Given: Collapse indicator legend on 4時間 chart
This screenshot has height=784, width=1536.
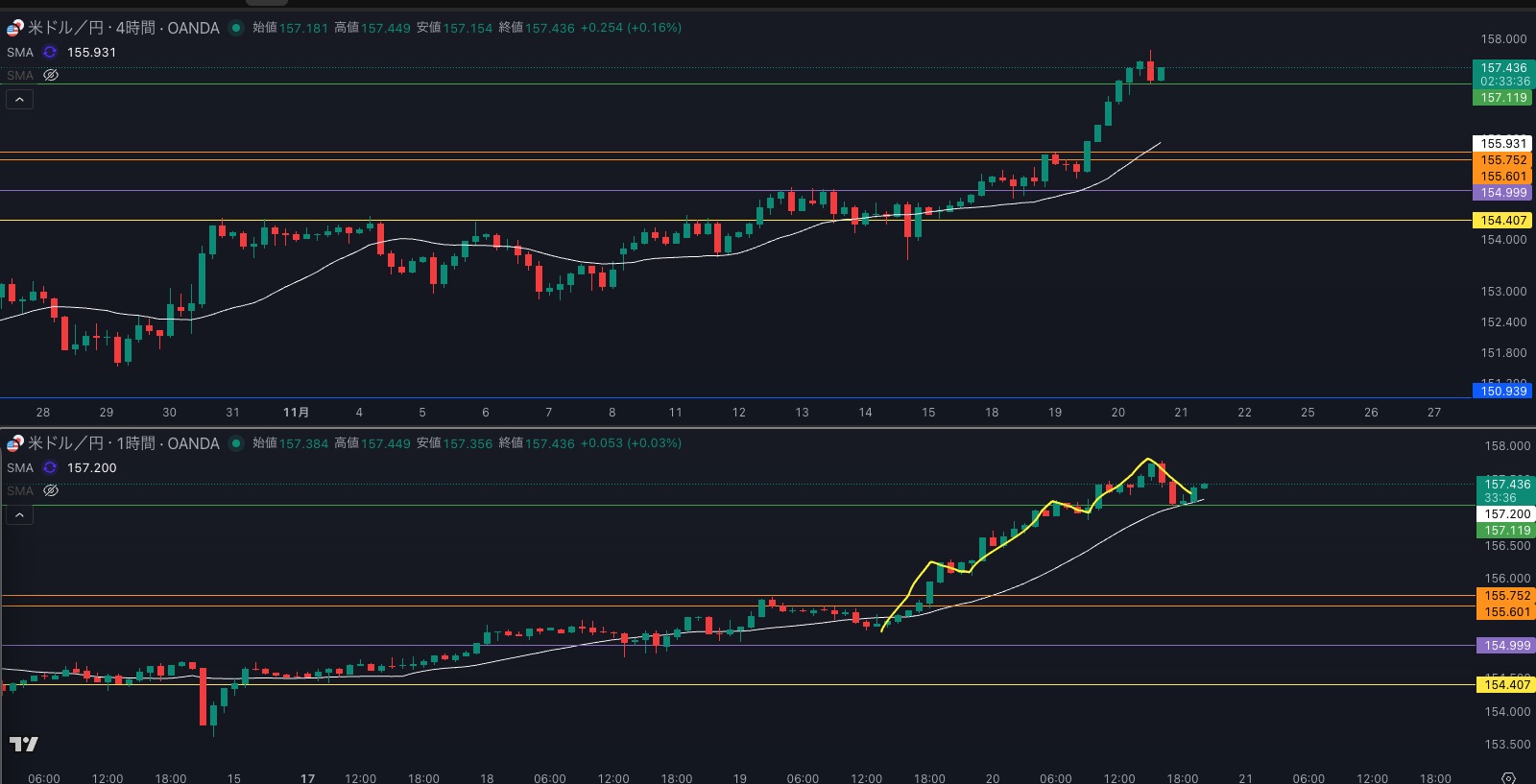Looking at the screenshot, I should coord(19,100).
